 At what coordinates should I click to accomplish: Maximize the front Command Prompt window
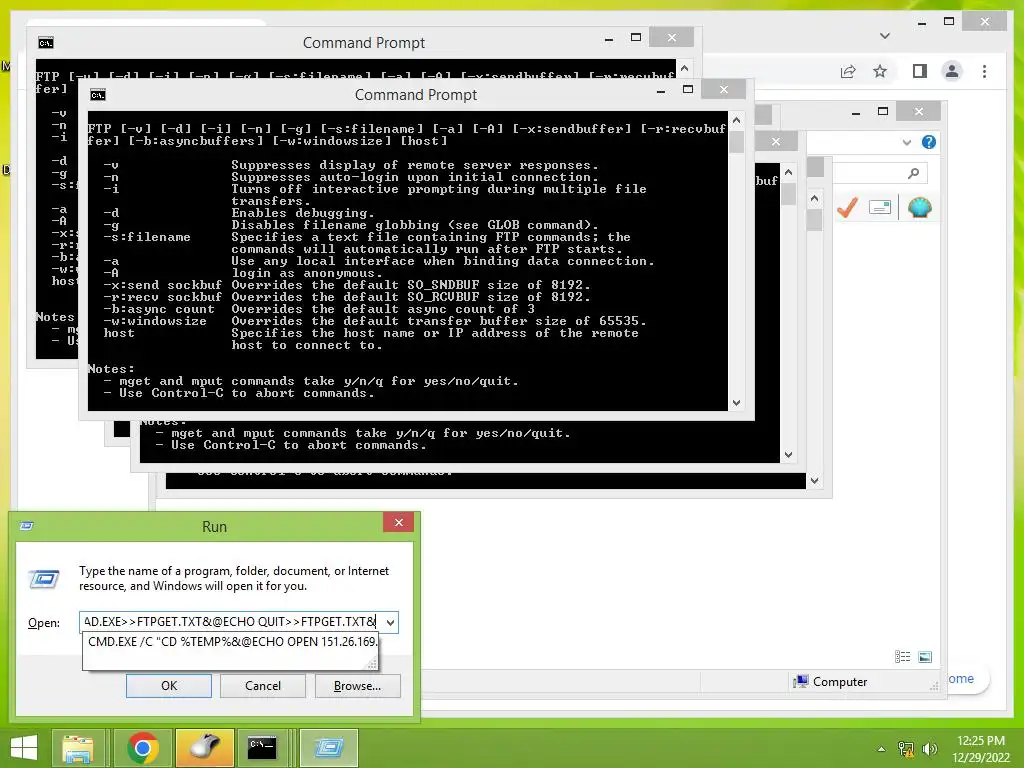pos(688,89)
